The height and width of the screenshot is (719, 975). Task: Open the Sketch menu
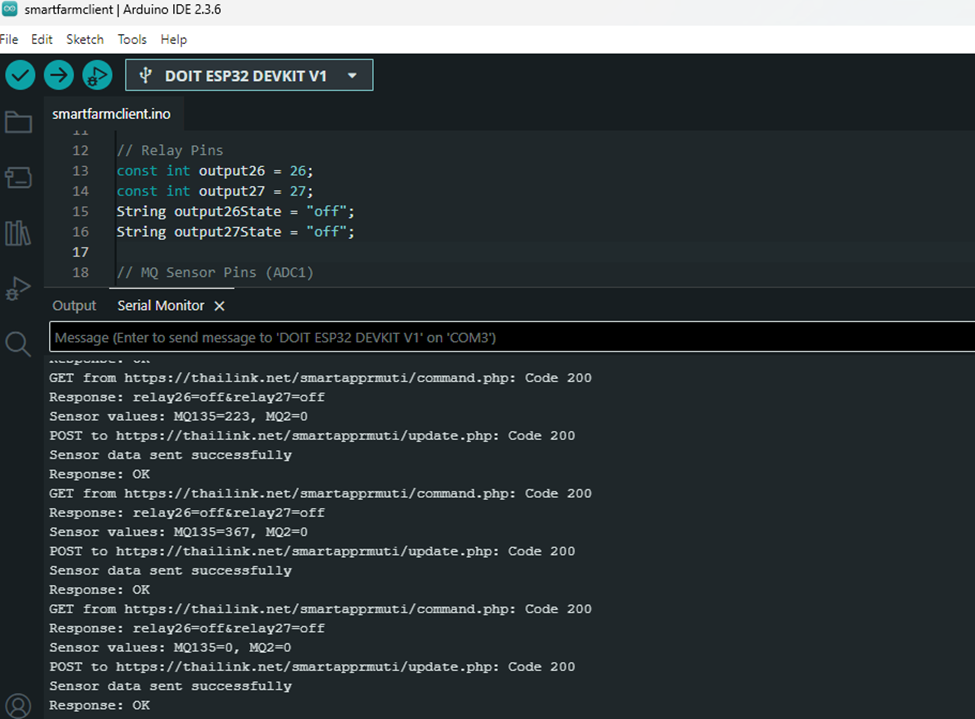pos(85,40)
